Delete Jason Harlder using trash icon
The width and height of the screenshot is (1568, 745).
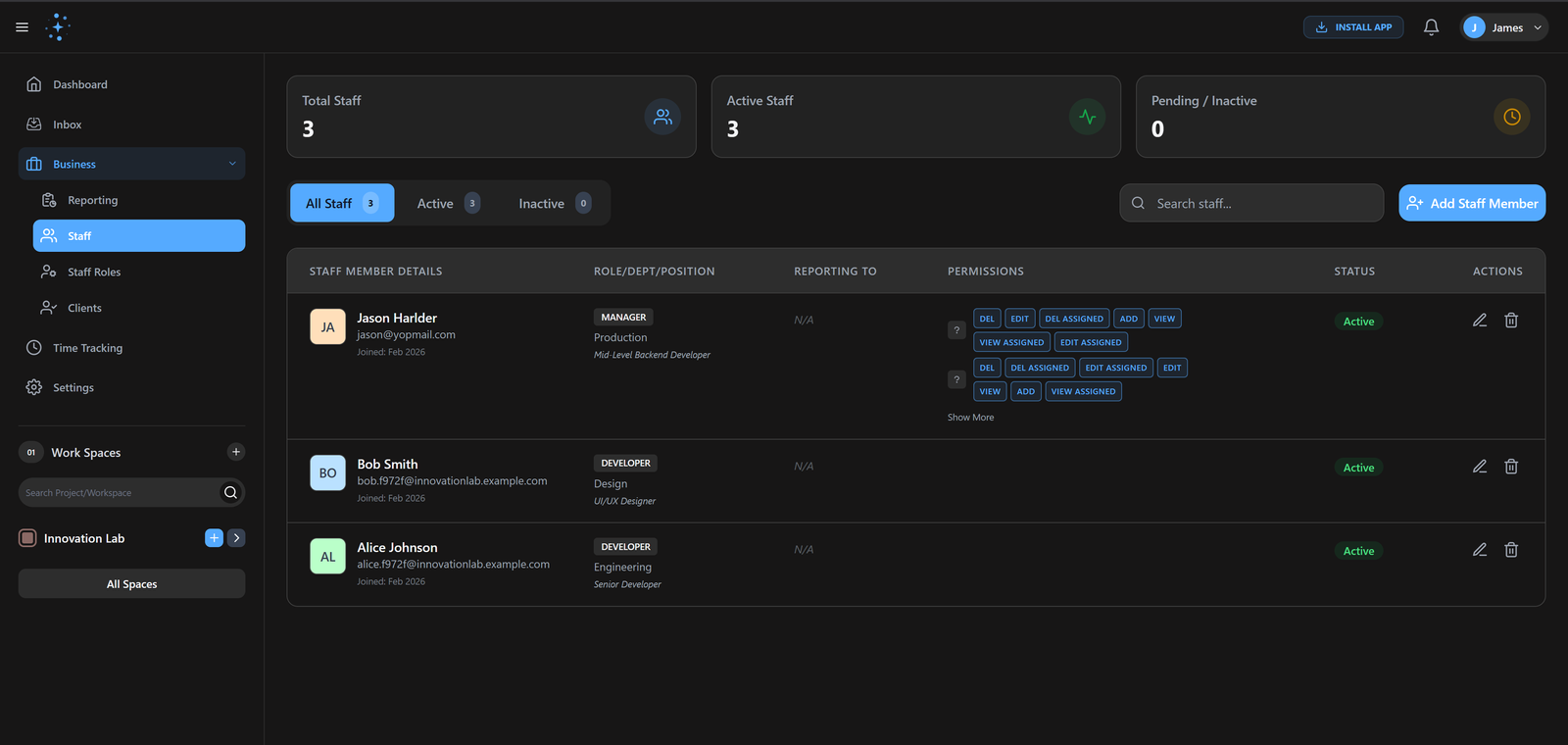pos(1511,321)
